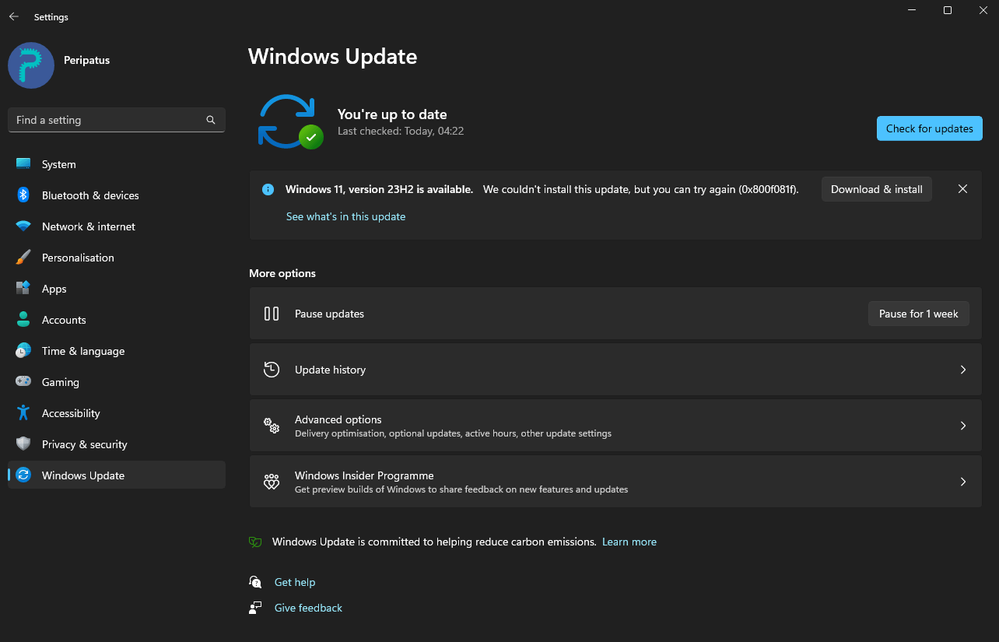Click the large update status sync icon
Image resolution: width=999 pixels, height=642 pixels.
click(x=290, y=122)
